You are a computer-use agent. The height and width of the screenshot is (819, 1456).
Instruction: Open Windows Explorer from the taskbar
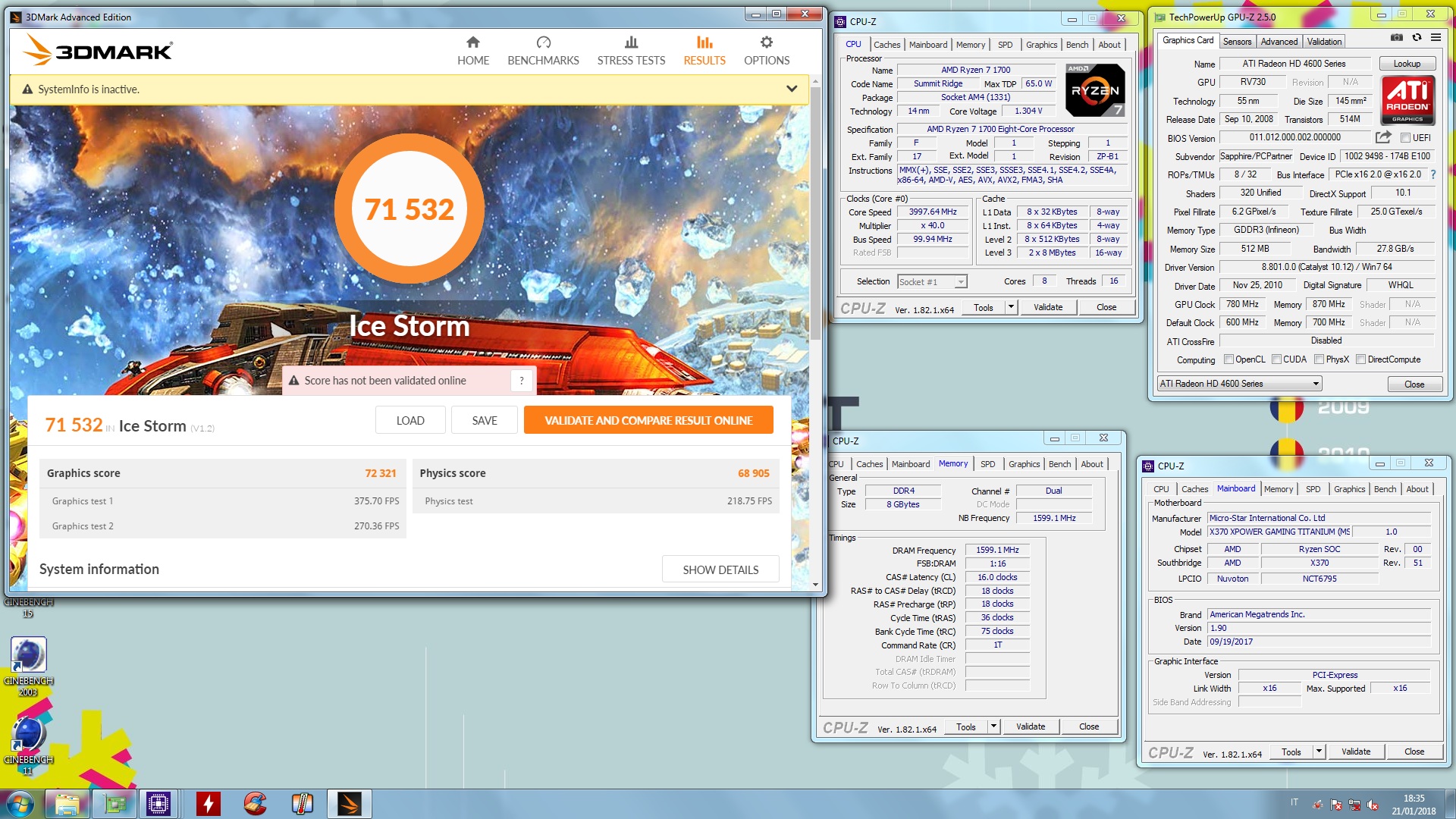point(67,804)
